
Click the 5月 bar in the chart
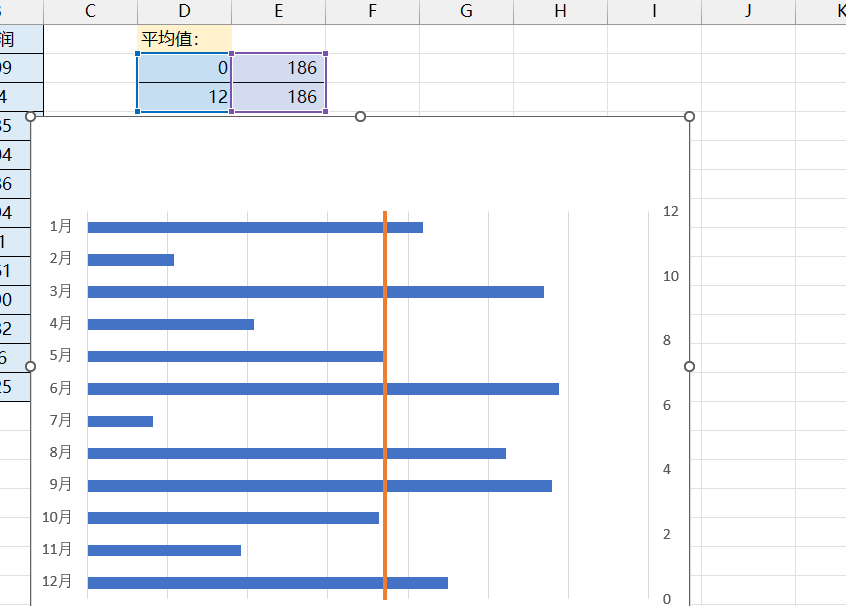pyautogui.click(x=235, y=357)
